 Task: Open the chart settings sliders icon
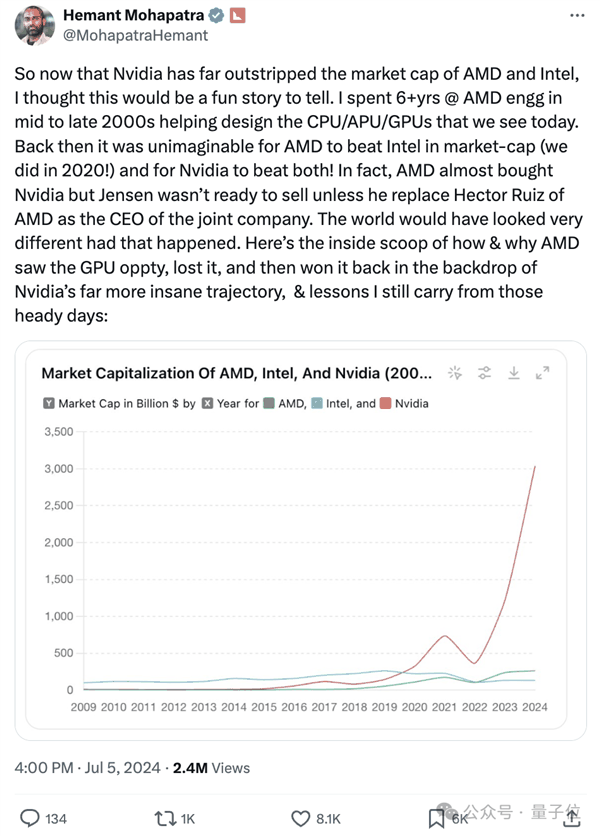tap(485, 374)
